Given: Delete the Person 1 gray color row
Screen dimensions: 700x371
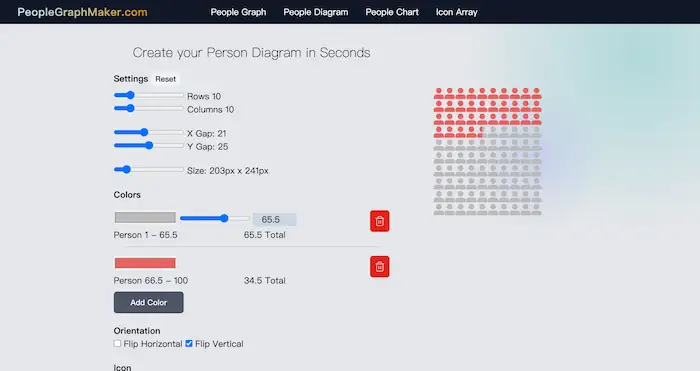Looking at the screenshot, I should (379, 221).
